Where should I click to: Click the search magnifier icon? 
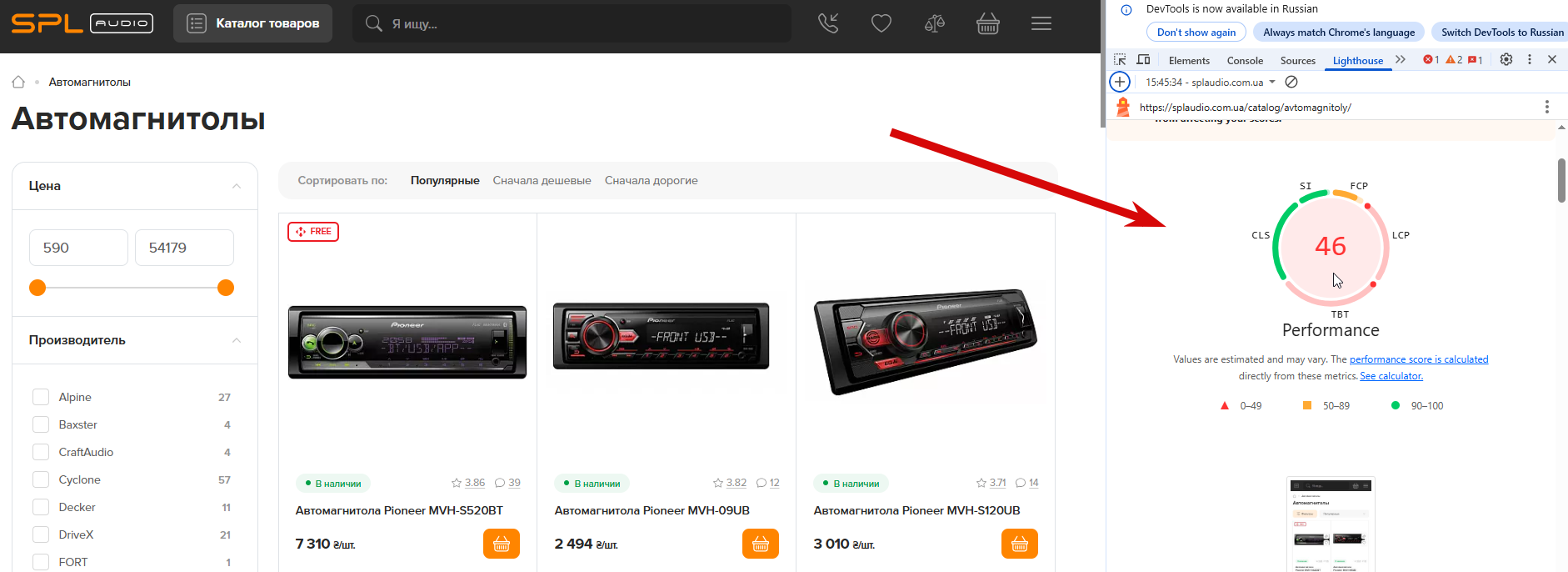tap(374, 23)
